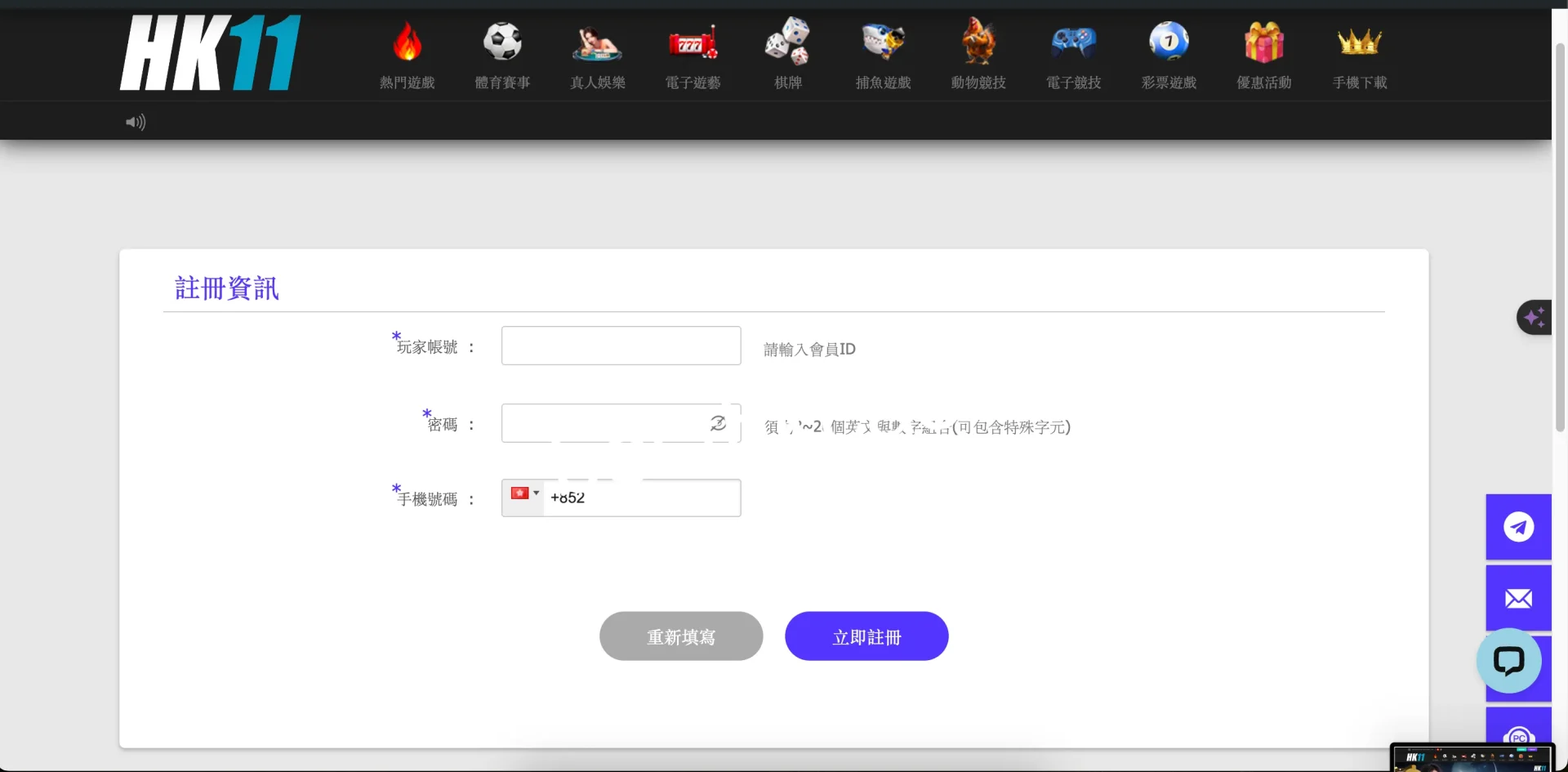
Task: Open the 熱門遊戲 flame icon
Action: click(407, 42)
